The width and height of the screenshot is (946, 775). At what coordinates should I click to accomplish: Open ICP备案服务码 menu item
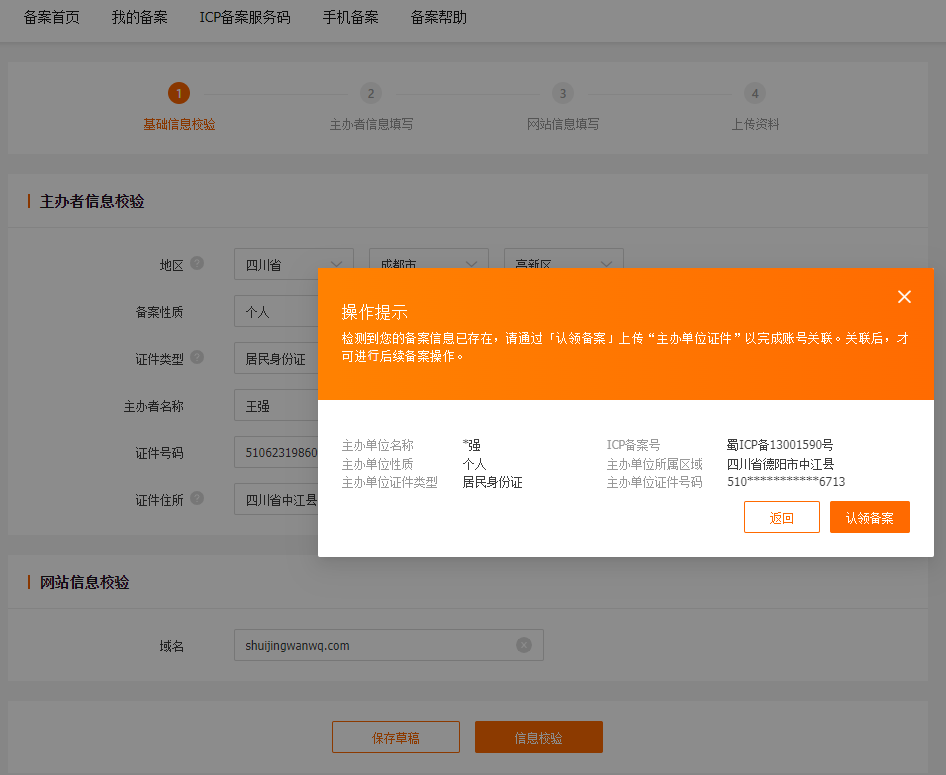point(245,18)
